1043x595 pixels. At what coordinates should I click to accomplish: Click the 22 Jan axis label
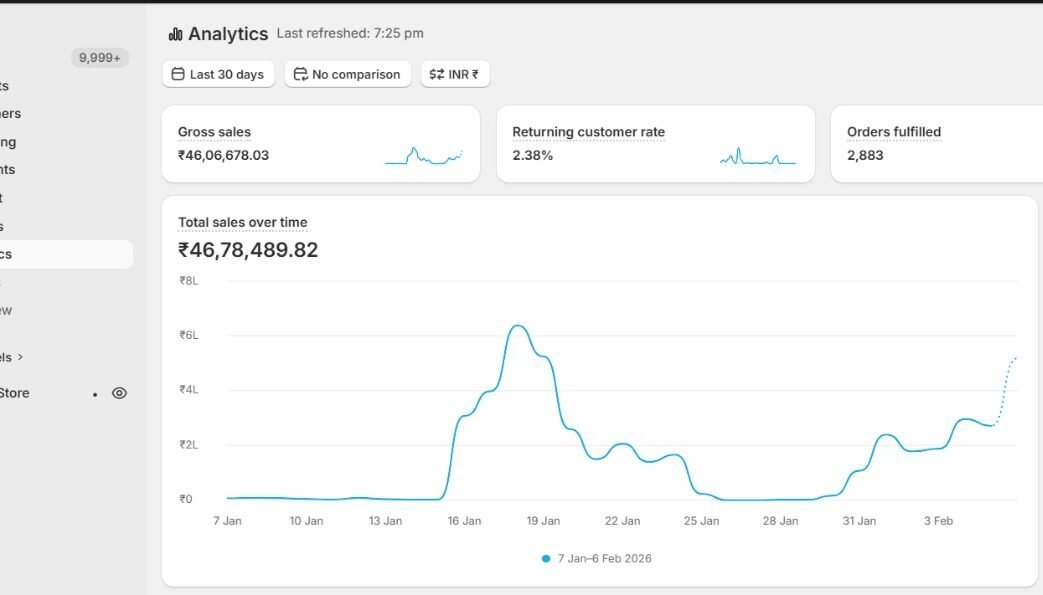point(623,520)
